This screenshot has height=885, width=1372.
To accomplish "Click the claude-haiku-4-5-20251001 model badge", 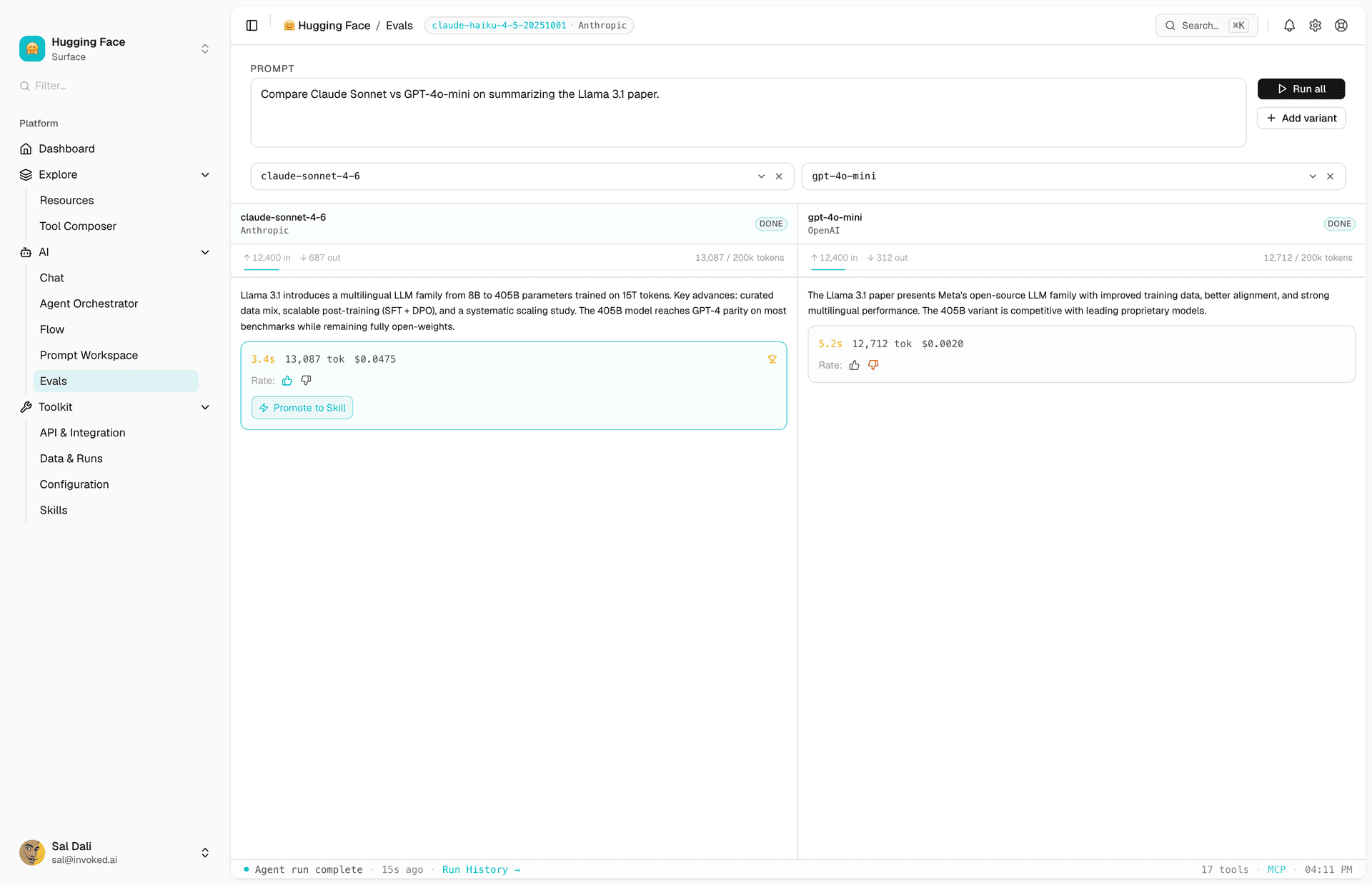I will click(x=529, y=26).
